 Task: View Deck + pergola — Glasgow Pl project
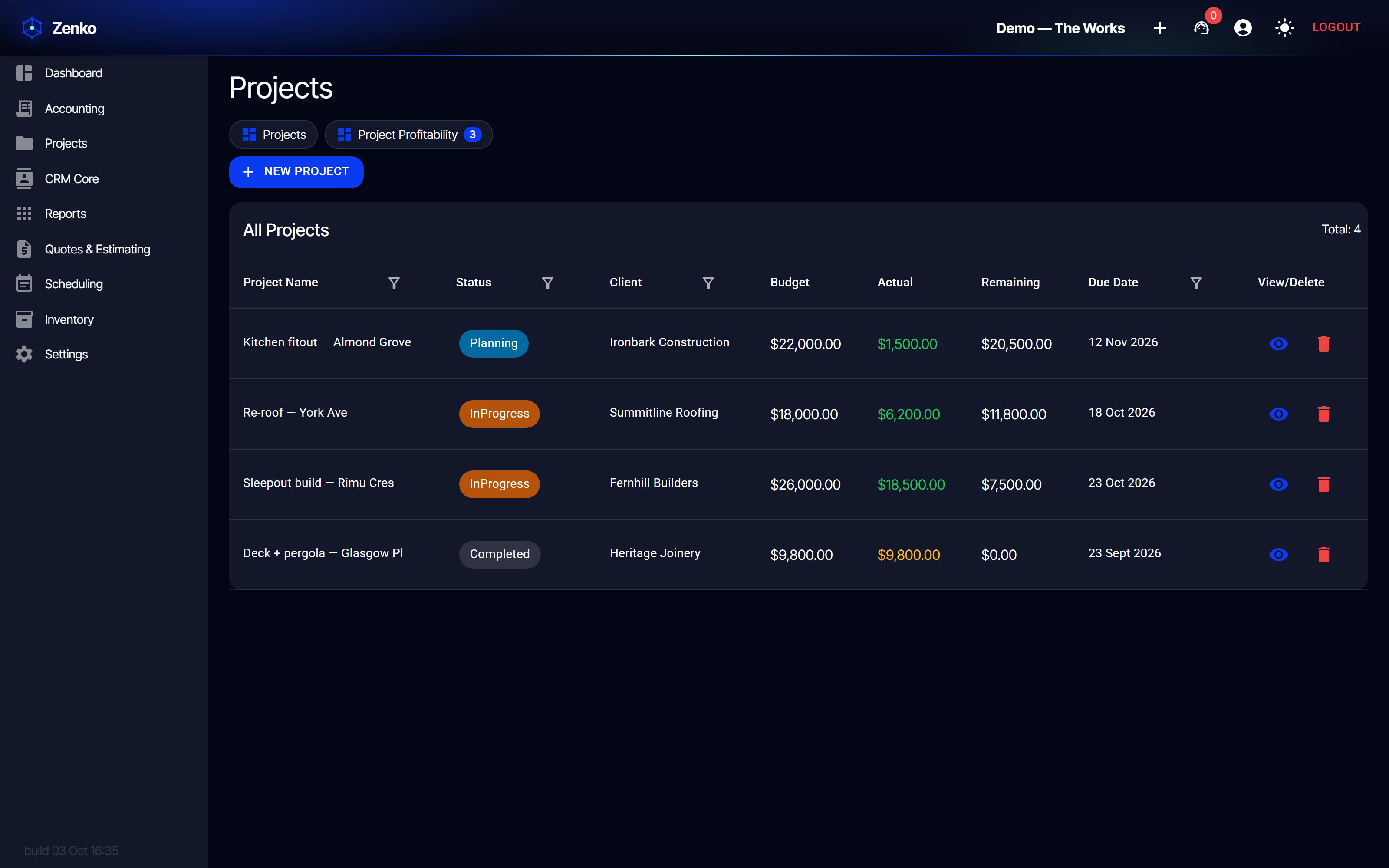tap(1278, 555)
